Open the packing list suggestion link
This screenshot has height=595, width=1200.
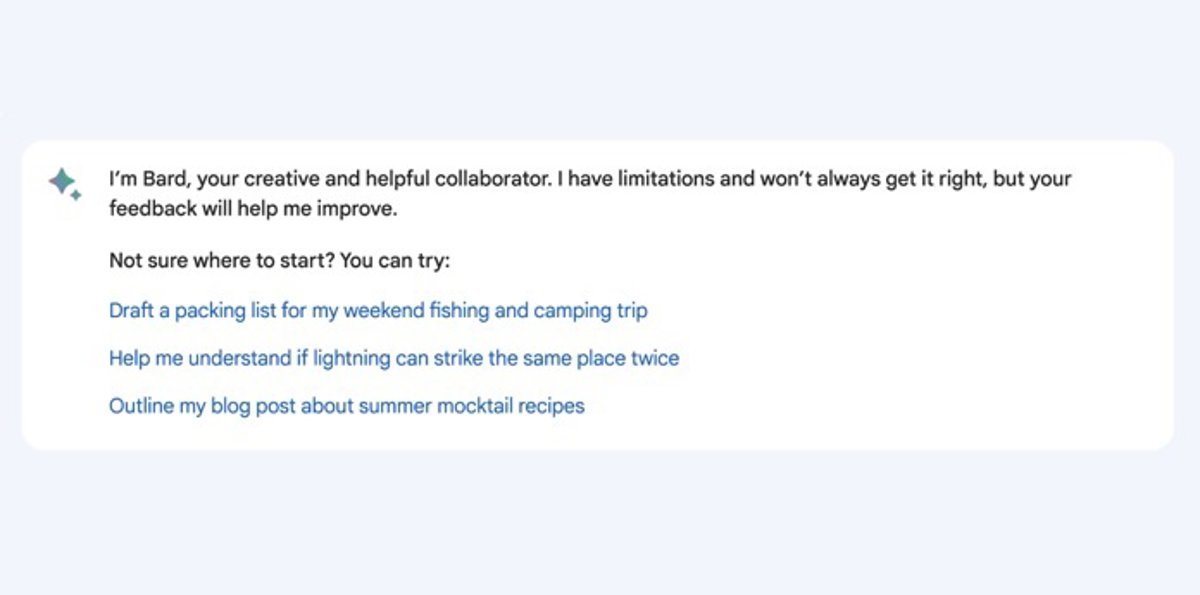pyautogui.click(x=378, y=311)
